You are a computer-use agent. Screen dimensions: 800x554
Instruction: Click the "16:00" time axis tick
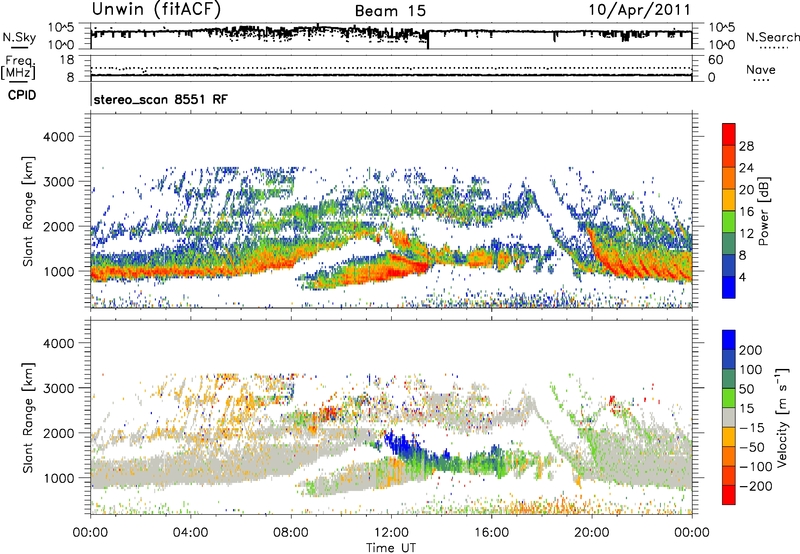[x=491, y=533]
